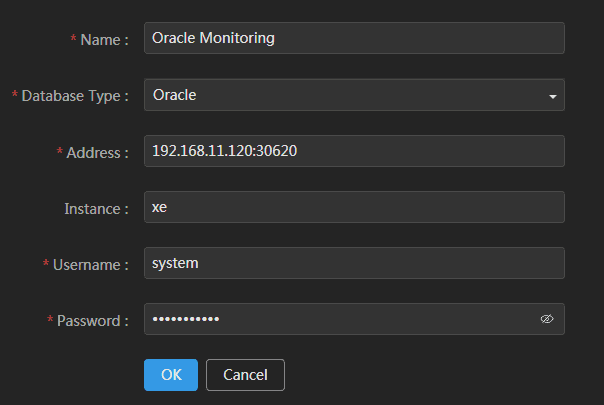This screenshot has height=405, width=604.
Task: Click the Database Type dropdown arrow
Action: click(552, 96)
